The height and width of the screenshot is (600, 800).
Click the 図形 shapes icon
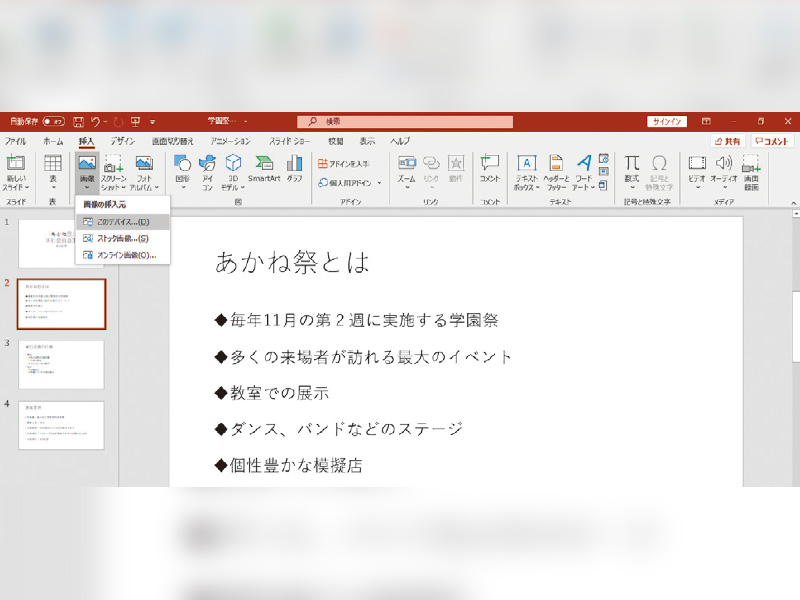[183, 168]
